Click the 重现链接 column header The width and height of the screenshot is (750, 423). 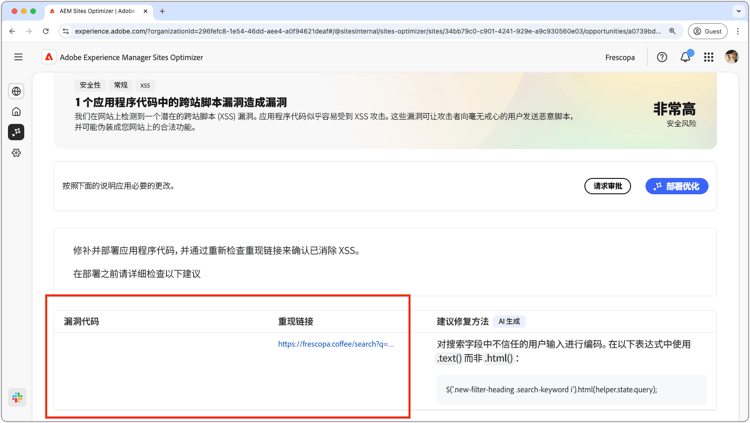click(296, 322)
